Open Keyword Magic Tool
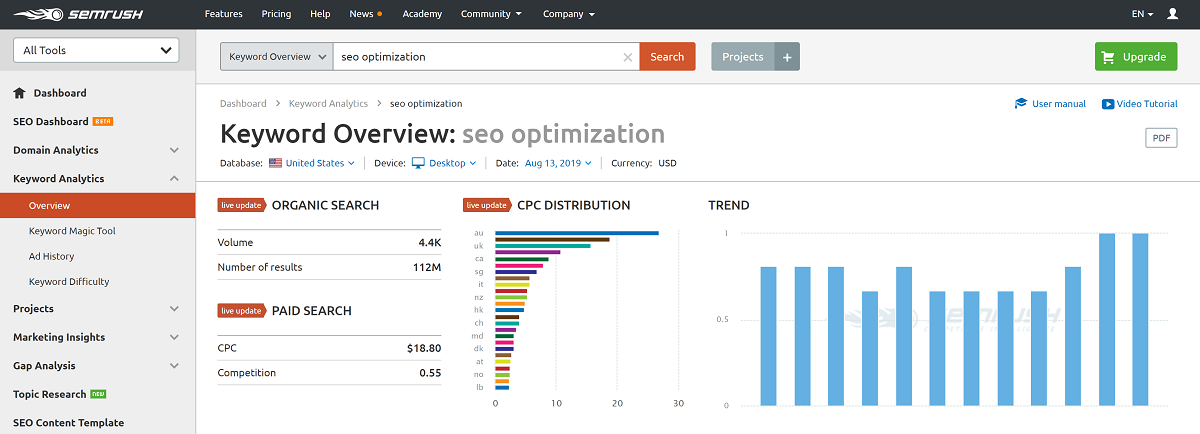 point(72,231)
